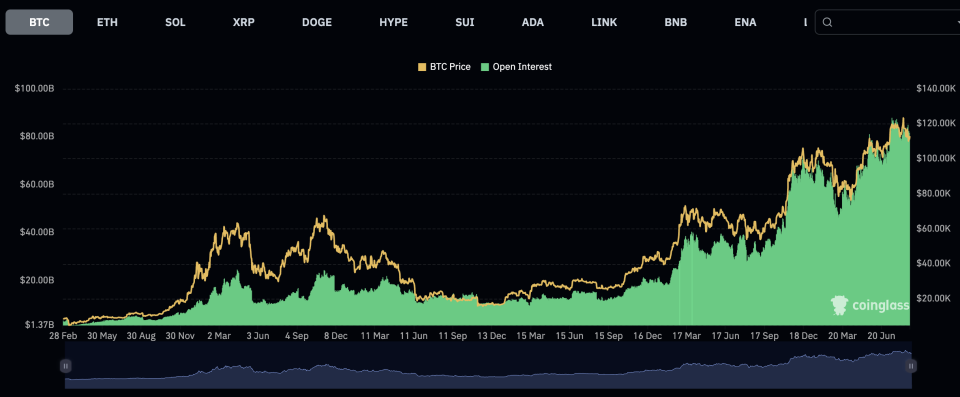Choose the DOGE tab
This screenshot has height=397, width=960.
tap(317, 22)
